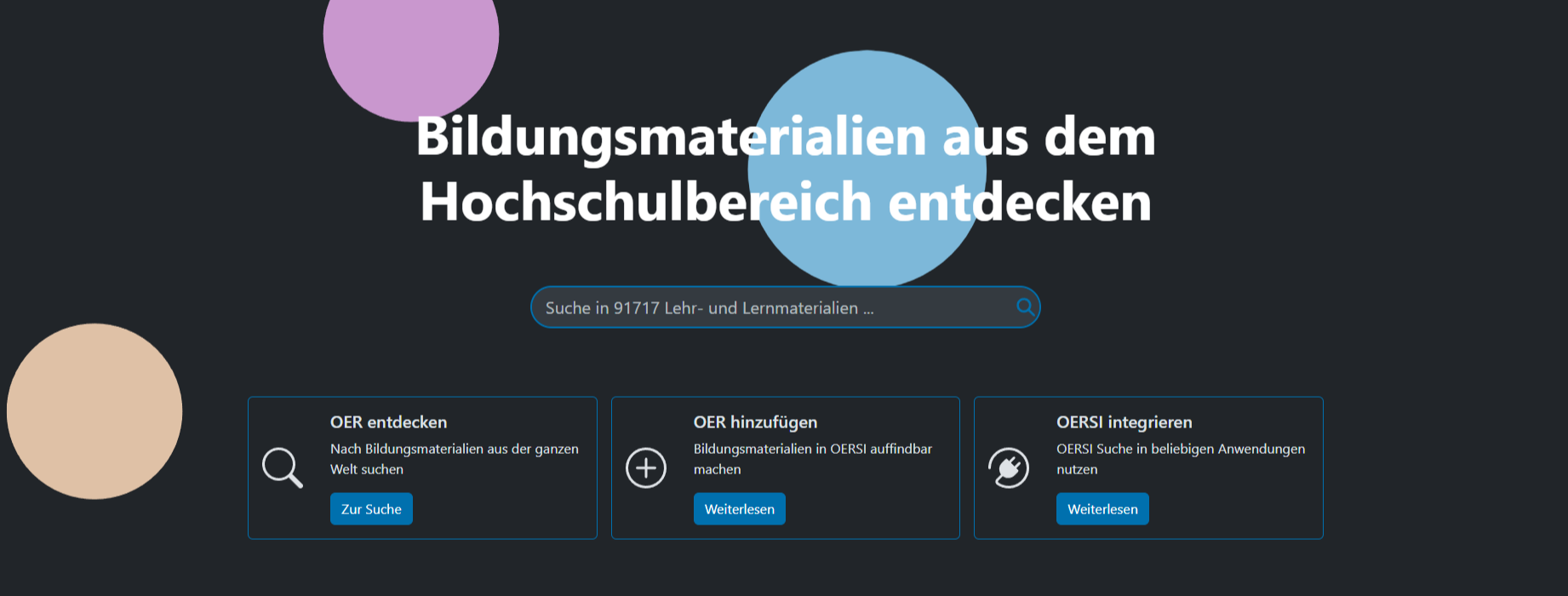
Task: Select the 'OER hinzufügen' card title
Action: coord(755,422)
